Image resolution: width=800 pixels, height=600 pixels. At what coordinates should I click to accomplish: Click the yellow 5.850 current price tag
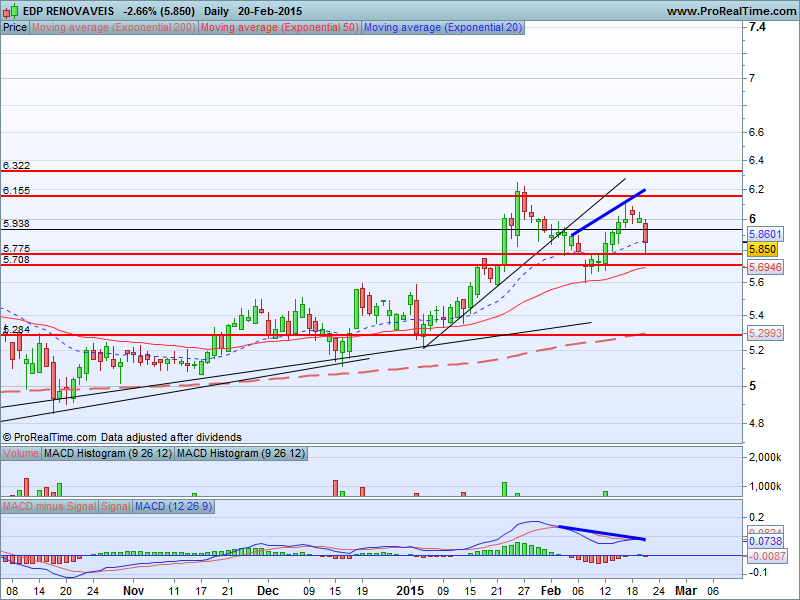point(762,249)
